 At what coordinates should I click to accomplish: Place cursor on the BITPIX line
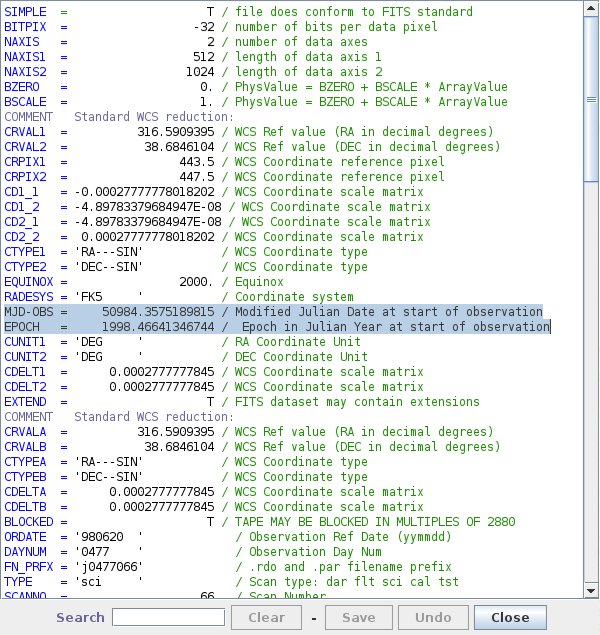coord(200,26)
